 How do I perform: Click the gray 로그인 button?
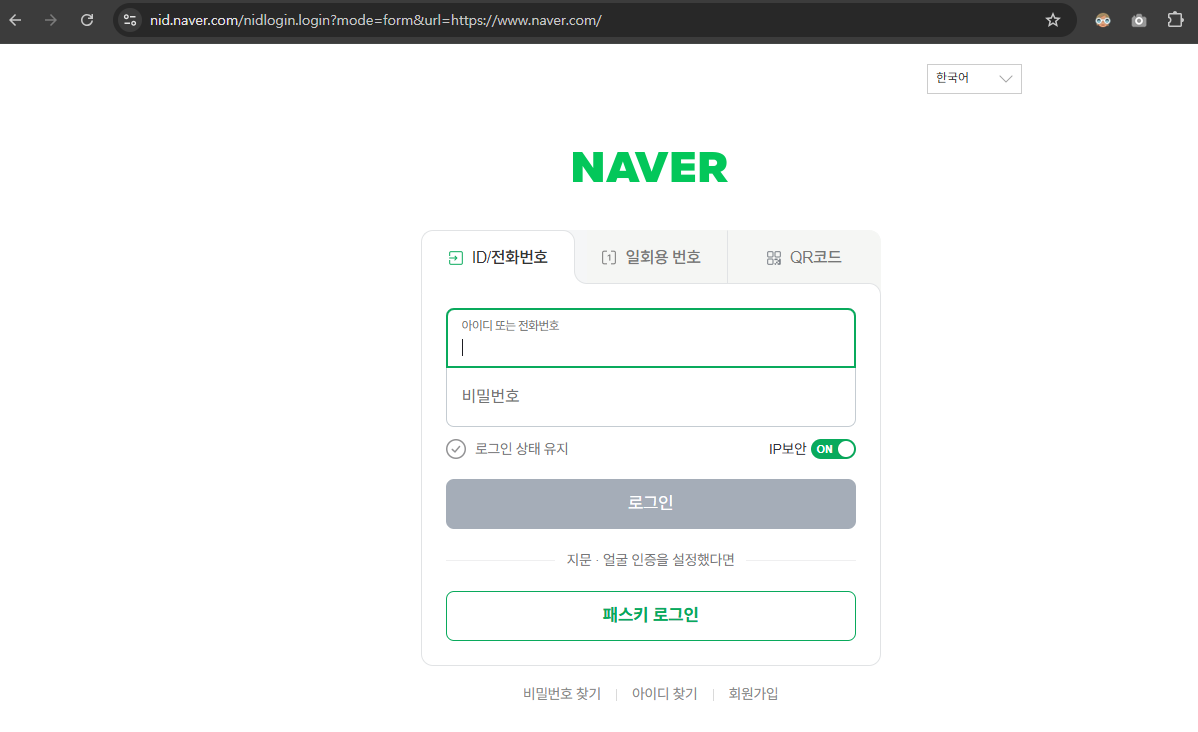click(651, 504)
